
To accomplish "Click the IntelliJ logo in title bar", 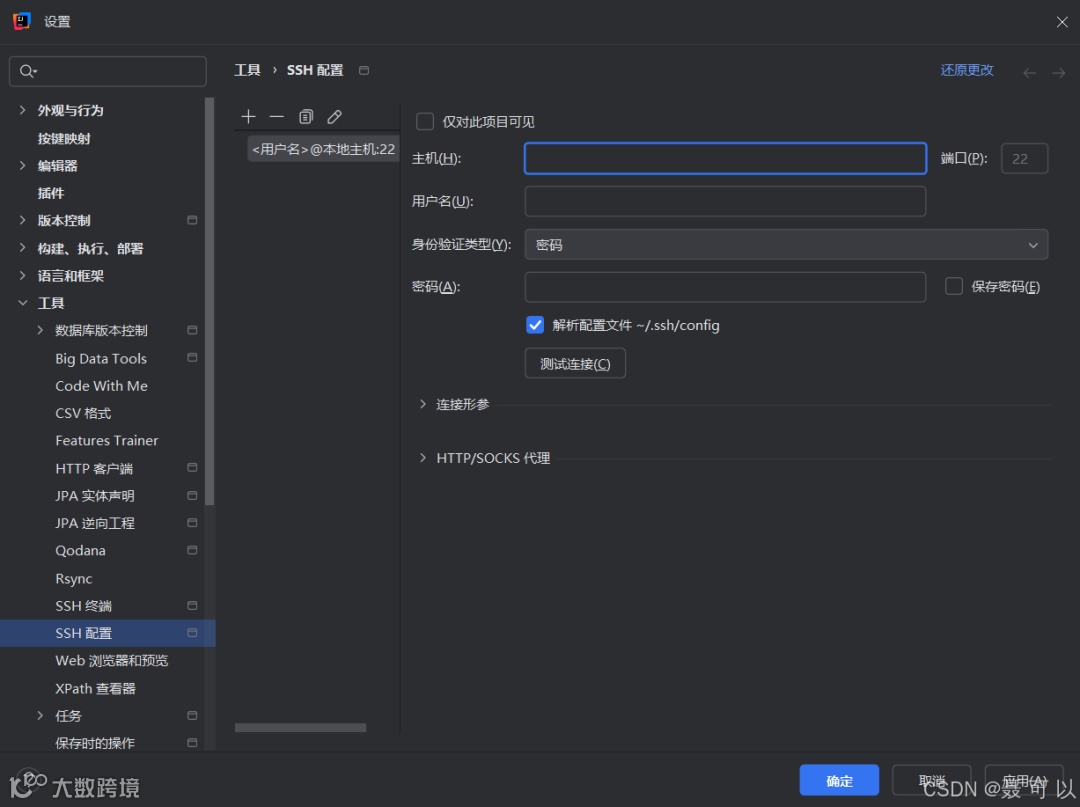I will click(21, 21).
